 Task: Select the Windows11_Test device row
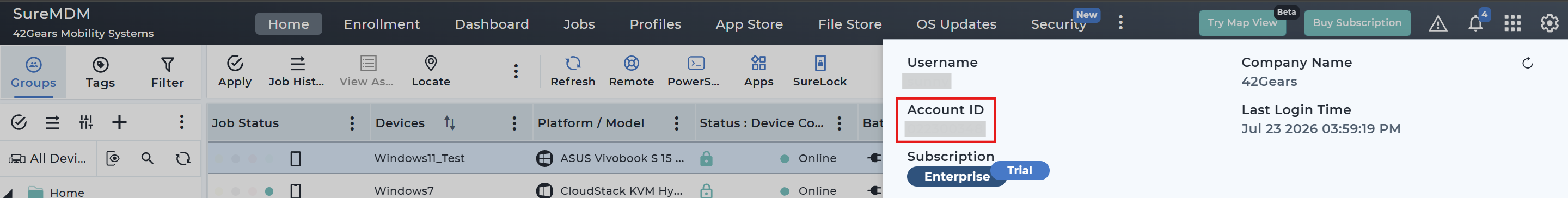click(x=544, y=158)
